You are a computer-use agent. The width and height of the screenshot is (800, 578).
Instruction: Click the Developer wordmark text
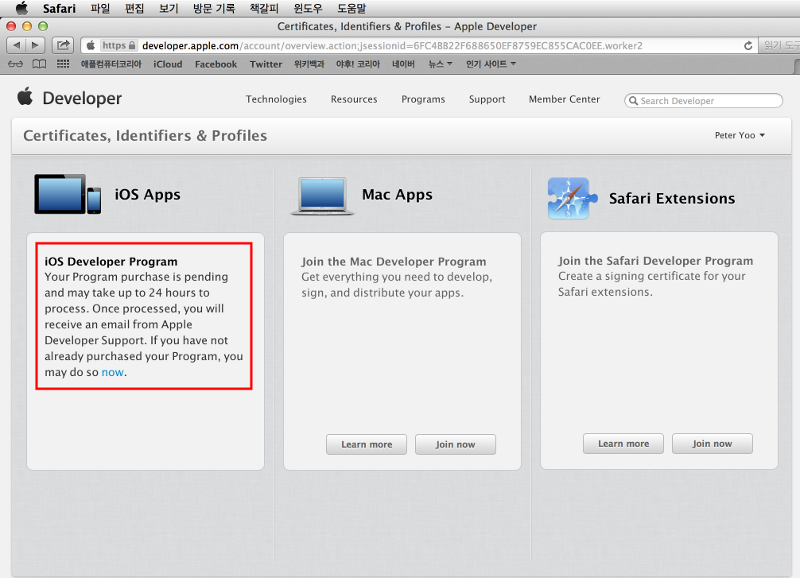(82, 98)
